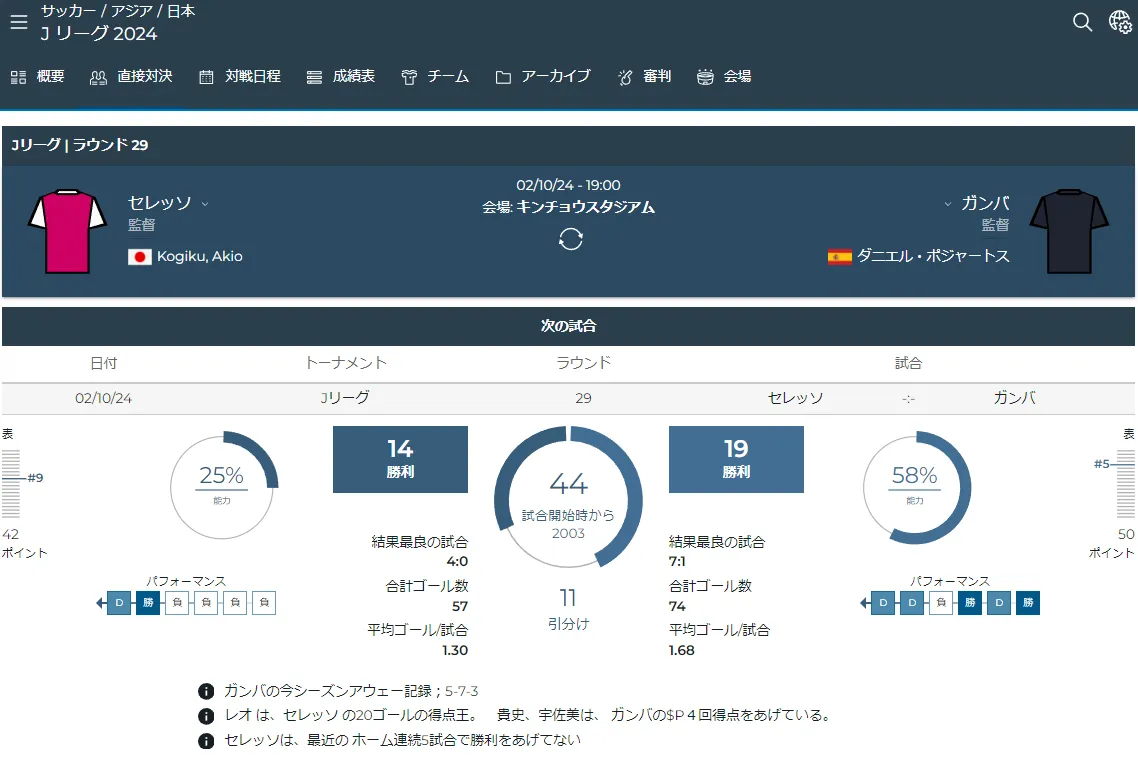The width and height of the screenshot is (1138, 761).
Task: Click the 58% ability gauge
Action: pyautogui.click(x=915, y=487)
